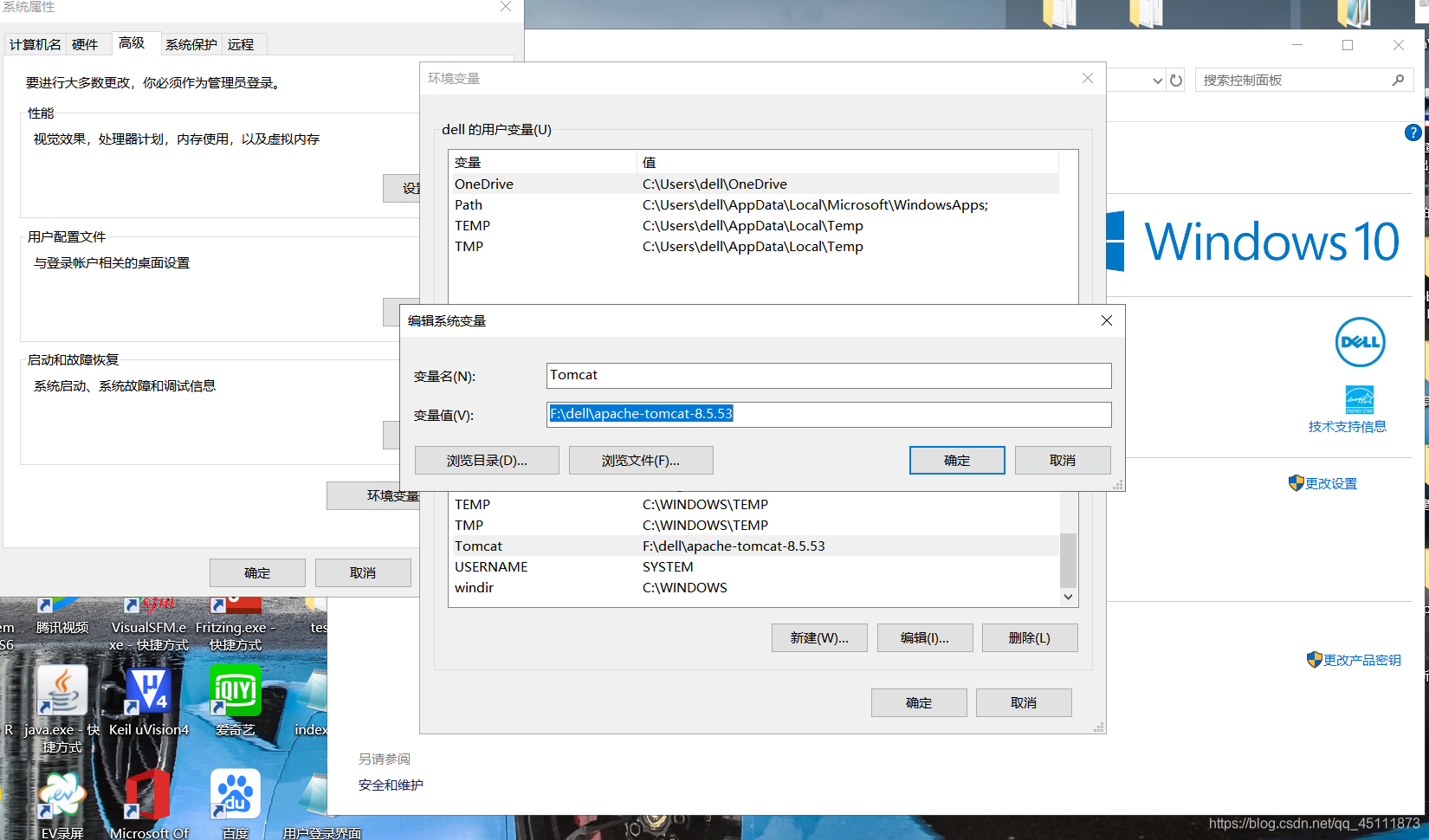Select the OneDrive user variable row

[x=754, y=184]
